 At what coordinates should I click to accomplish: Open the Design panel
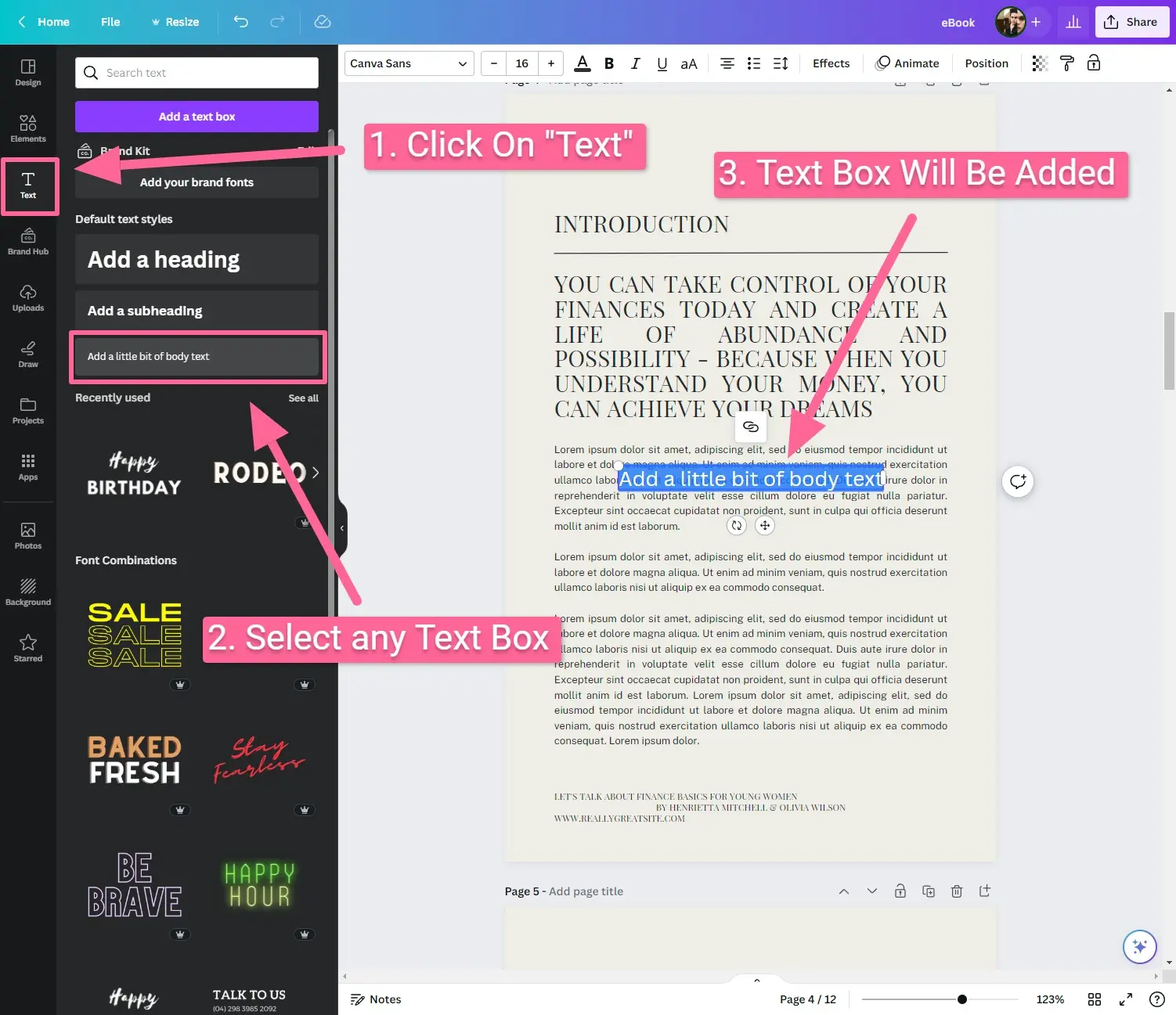(28, 73)
